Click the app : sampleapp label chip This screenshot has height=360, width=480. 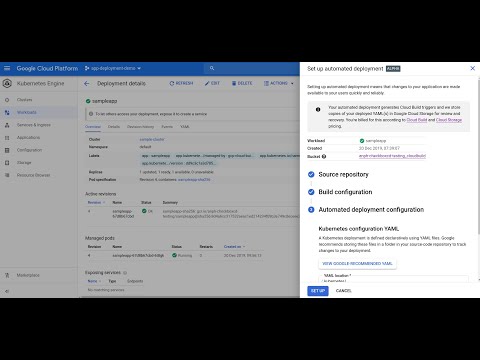pos(156,156)
